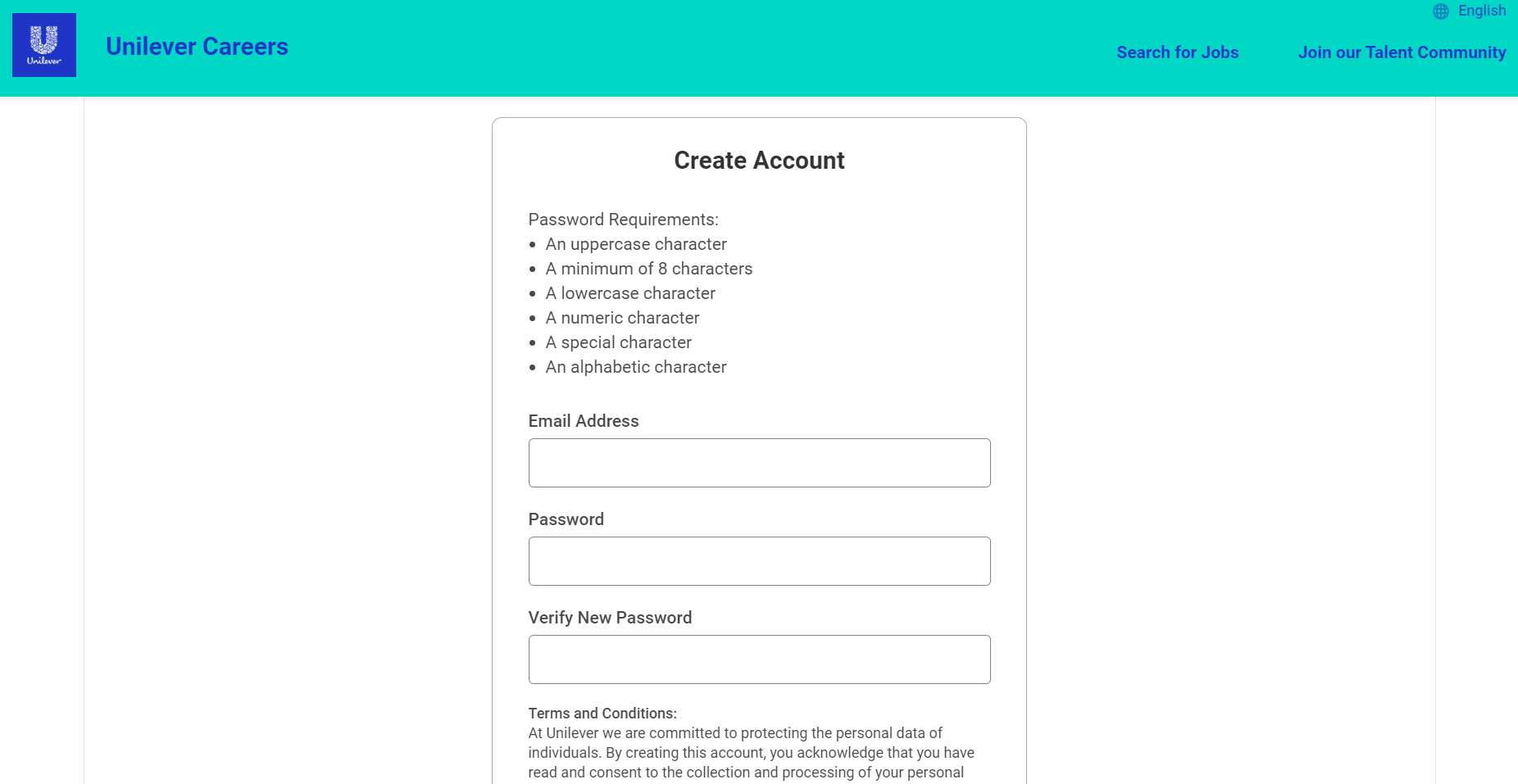Click the Create Account heading
The height and width of the screenshot is (784, 1518).
coord(759,161)
